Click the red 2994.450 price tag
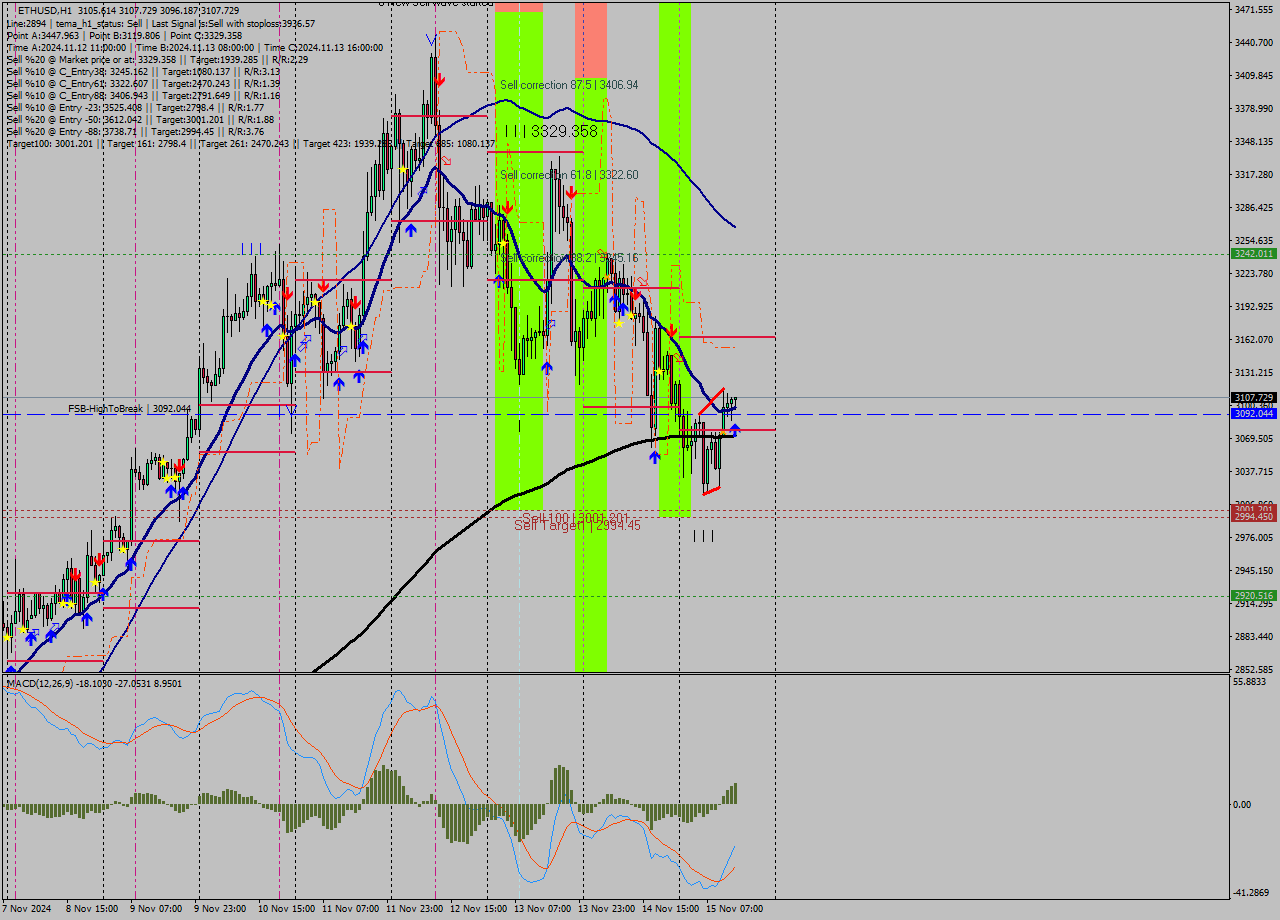The width and height of the screenshot is (1280, 920). click(x=1253, y=516)
